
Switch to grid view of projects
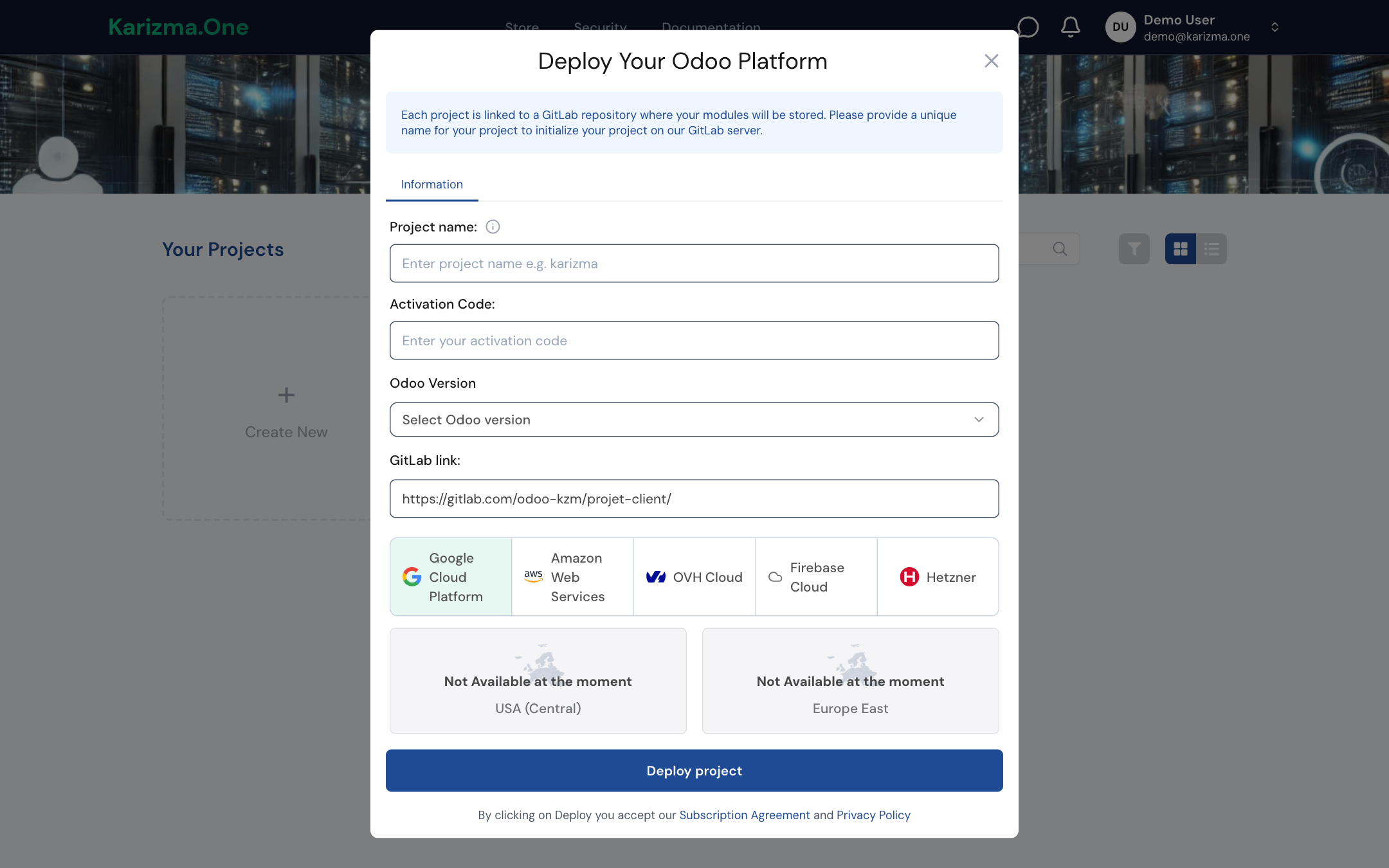point(1181,249)
